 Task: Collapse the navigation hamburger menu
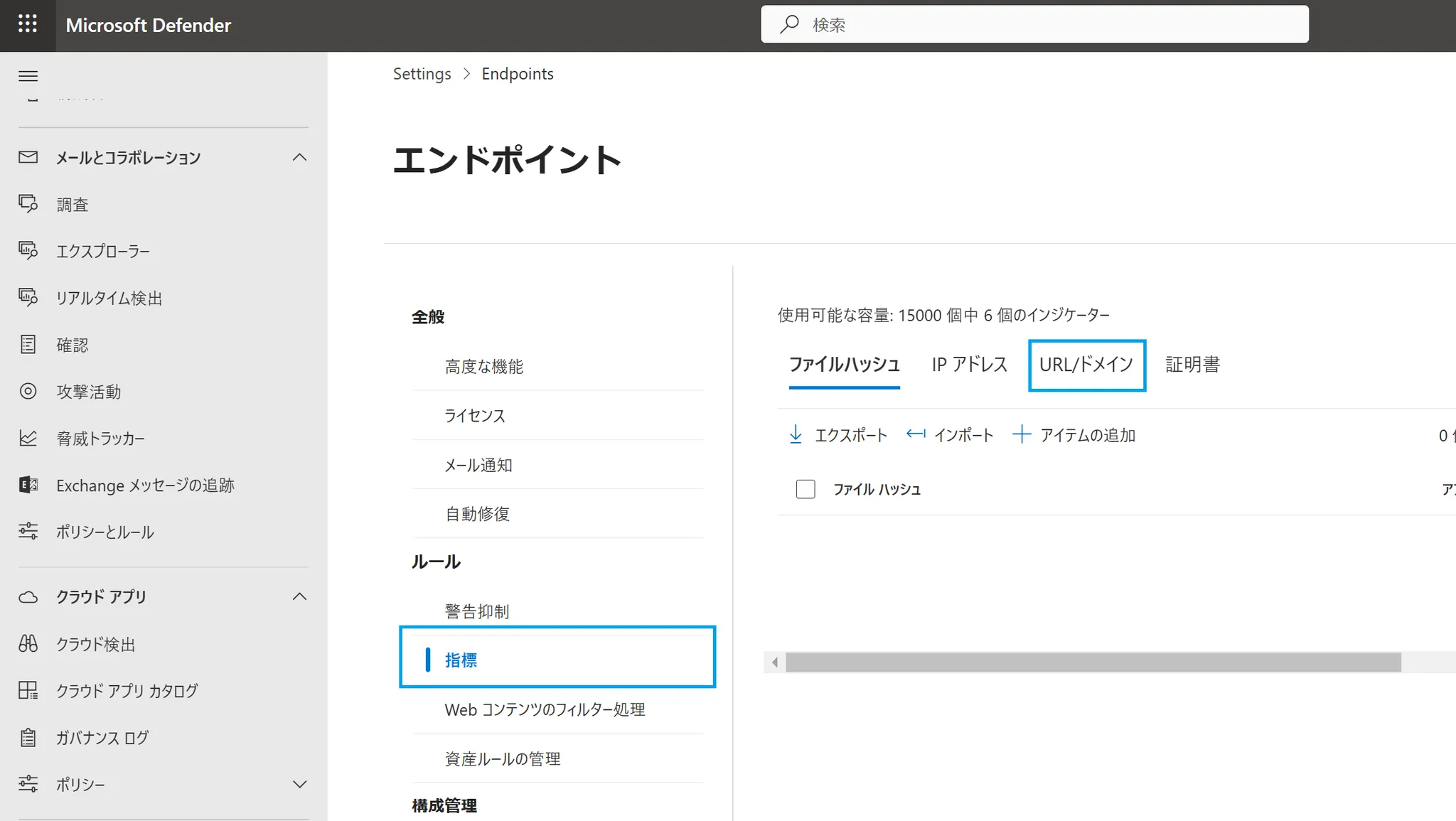point(28,76)
